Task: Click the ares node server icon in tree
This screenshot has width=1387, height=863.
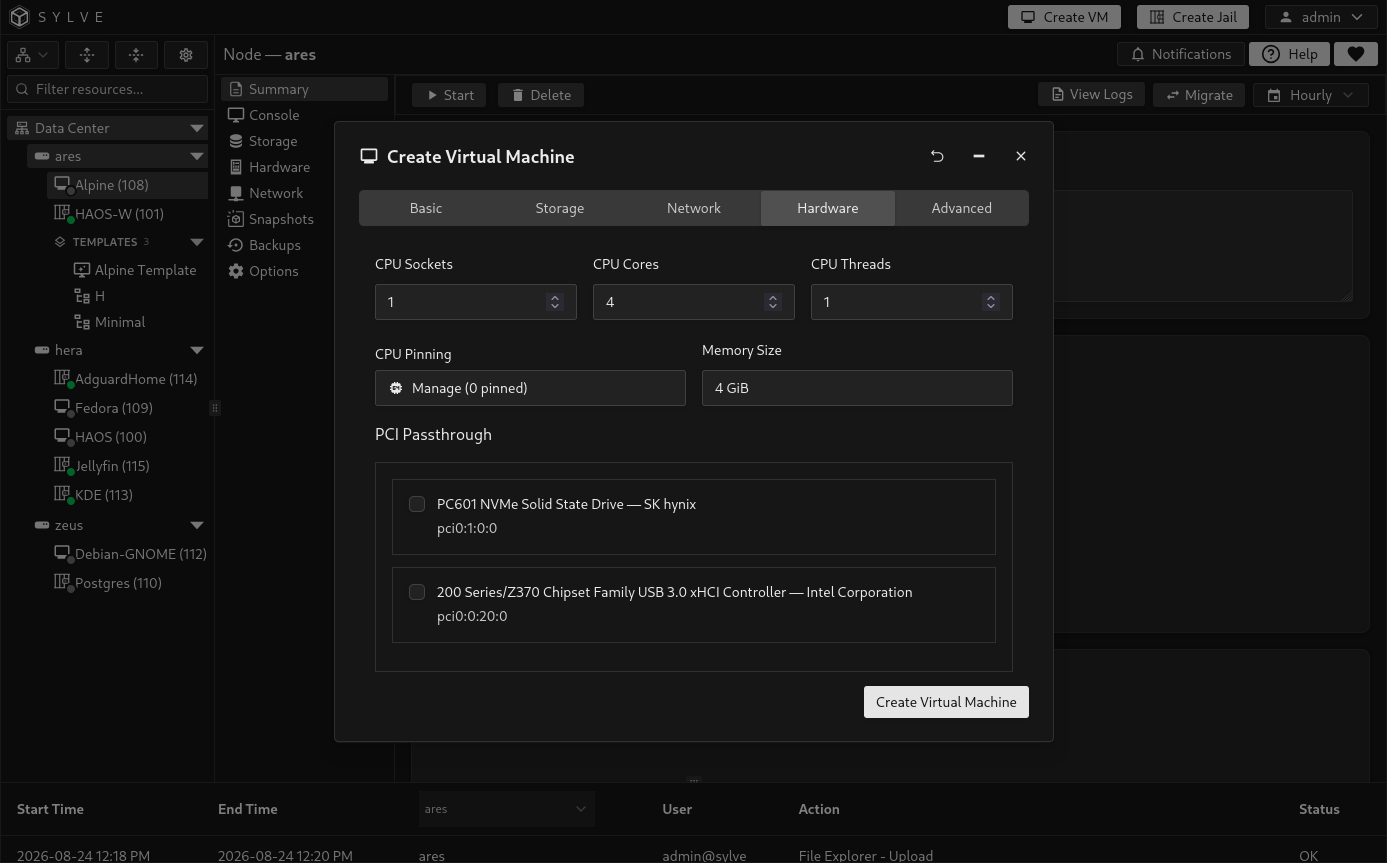Action: click(x=42, y=156)
